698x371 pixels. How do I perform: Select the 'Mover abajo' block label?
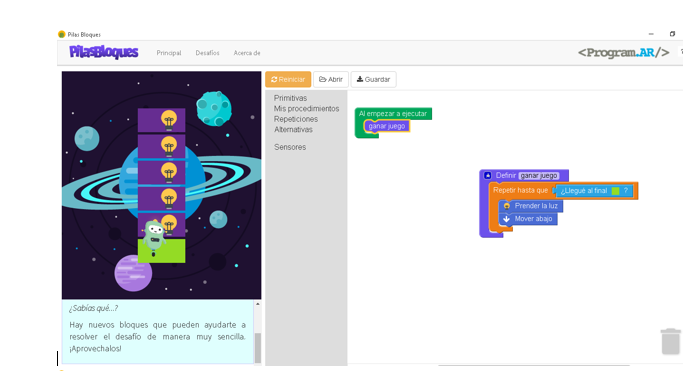click(533, 219)
